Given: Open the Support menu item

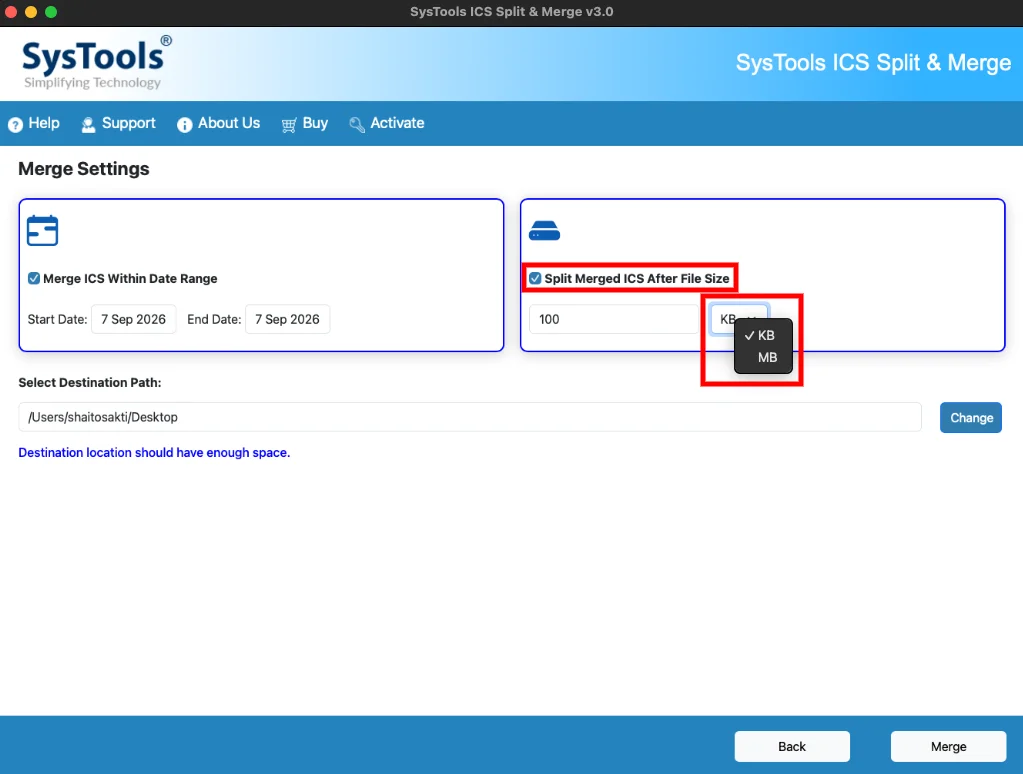Looking at the screenshot, I should (118, 123).
